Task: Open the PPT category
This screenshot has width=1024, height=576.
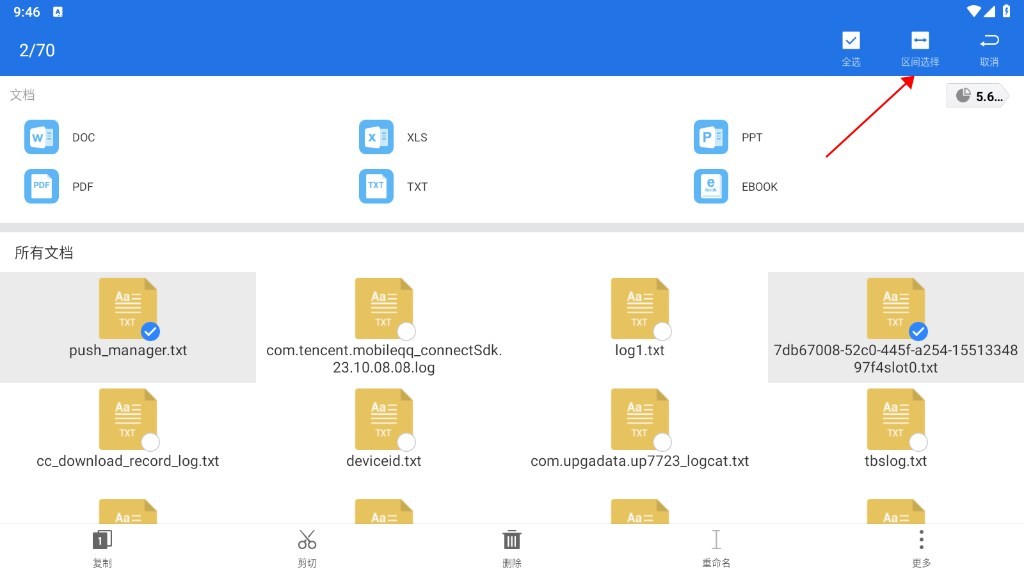Action: click(x=711, y=137)
